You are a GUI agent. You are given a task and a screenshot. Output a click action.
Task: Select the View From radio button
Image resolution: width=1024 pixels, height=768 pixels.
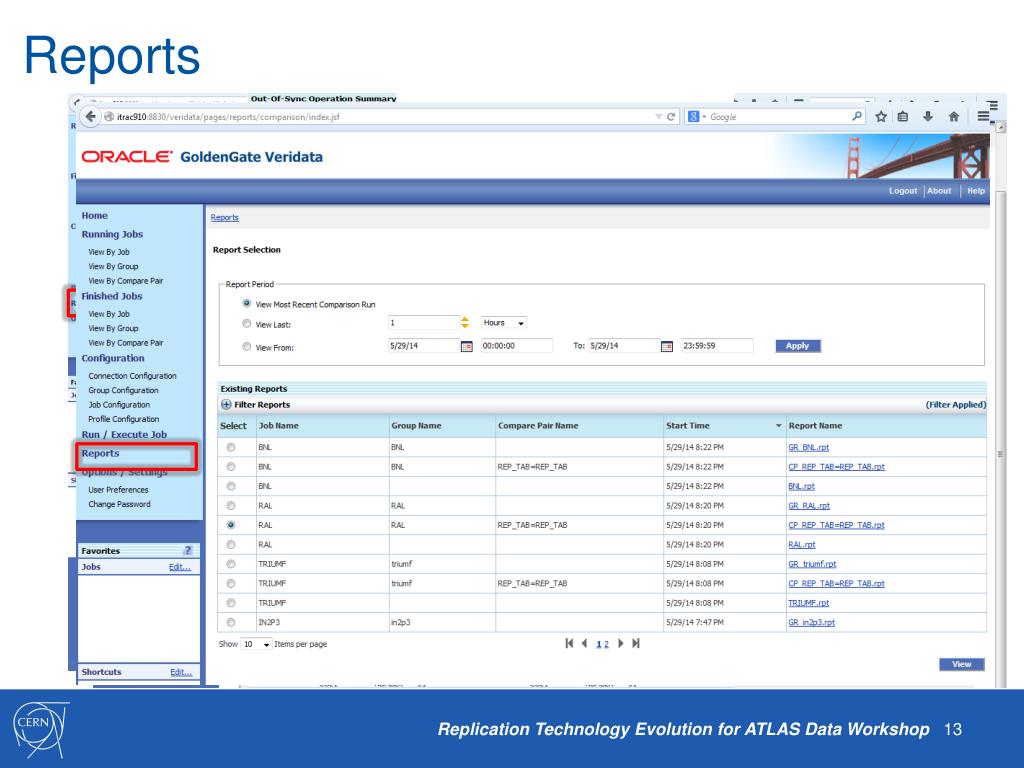click(x=247, y=347)
